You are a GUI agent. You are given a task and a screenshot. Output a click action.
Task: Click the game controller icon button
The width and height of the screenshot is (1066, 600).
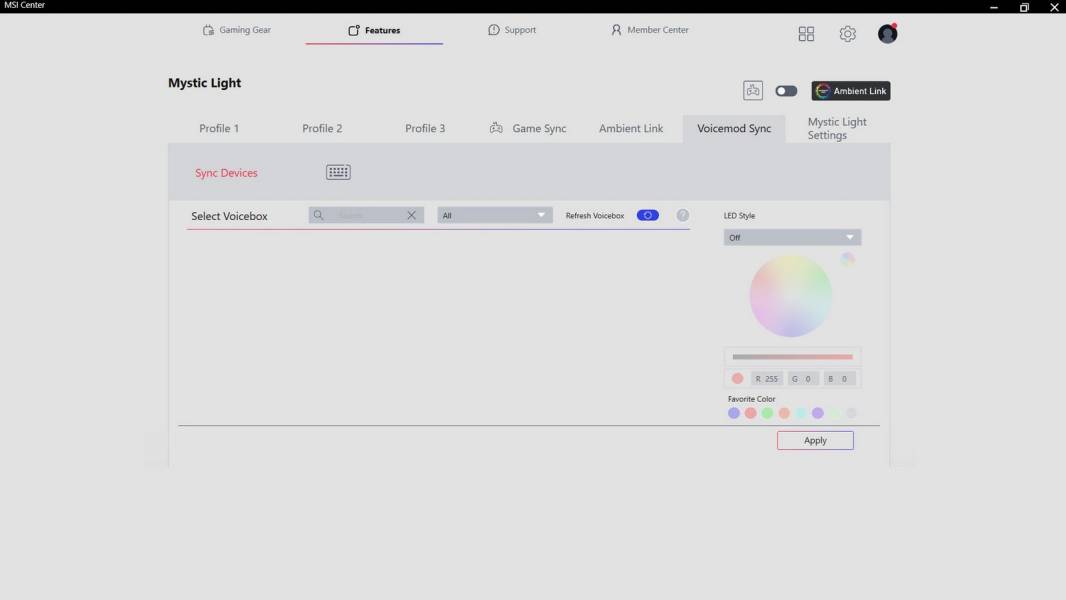[x=753, y=91]
